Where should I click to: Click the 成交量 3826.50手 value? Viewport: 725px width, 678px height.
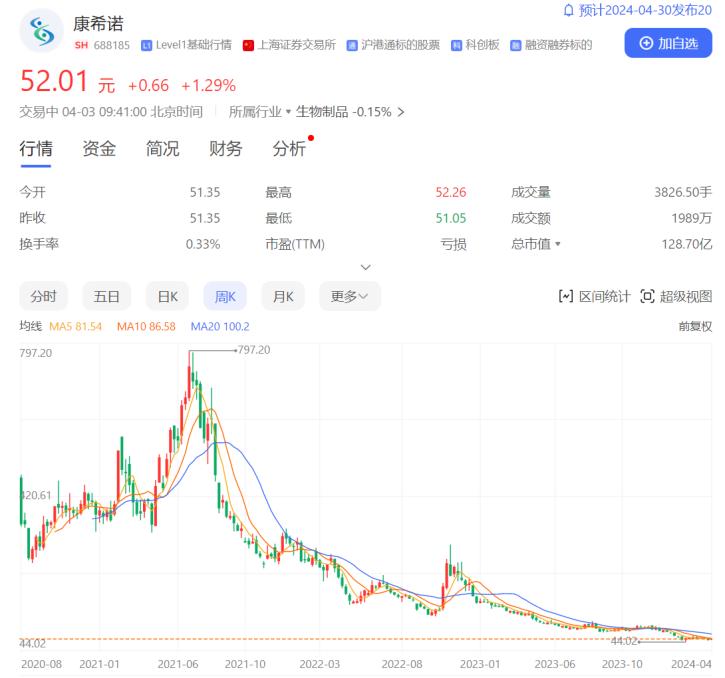click(x=683, y=192)
